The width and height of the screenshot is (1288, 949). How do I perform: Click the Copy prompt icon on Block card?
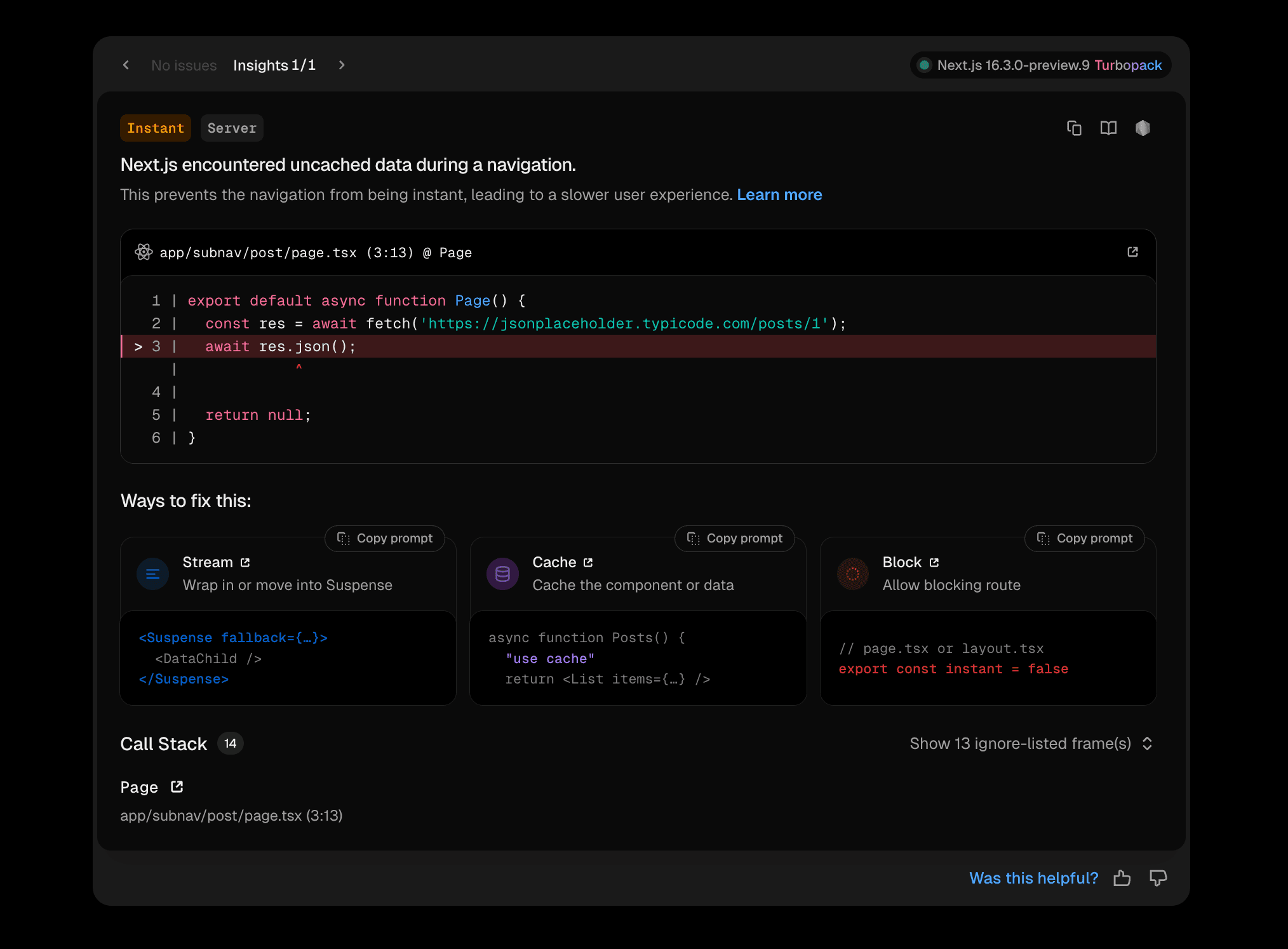(x=1043, y=539)
